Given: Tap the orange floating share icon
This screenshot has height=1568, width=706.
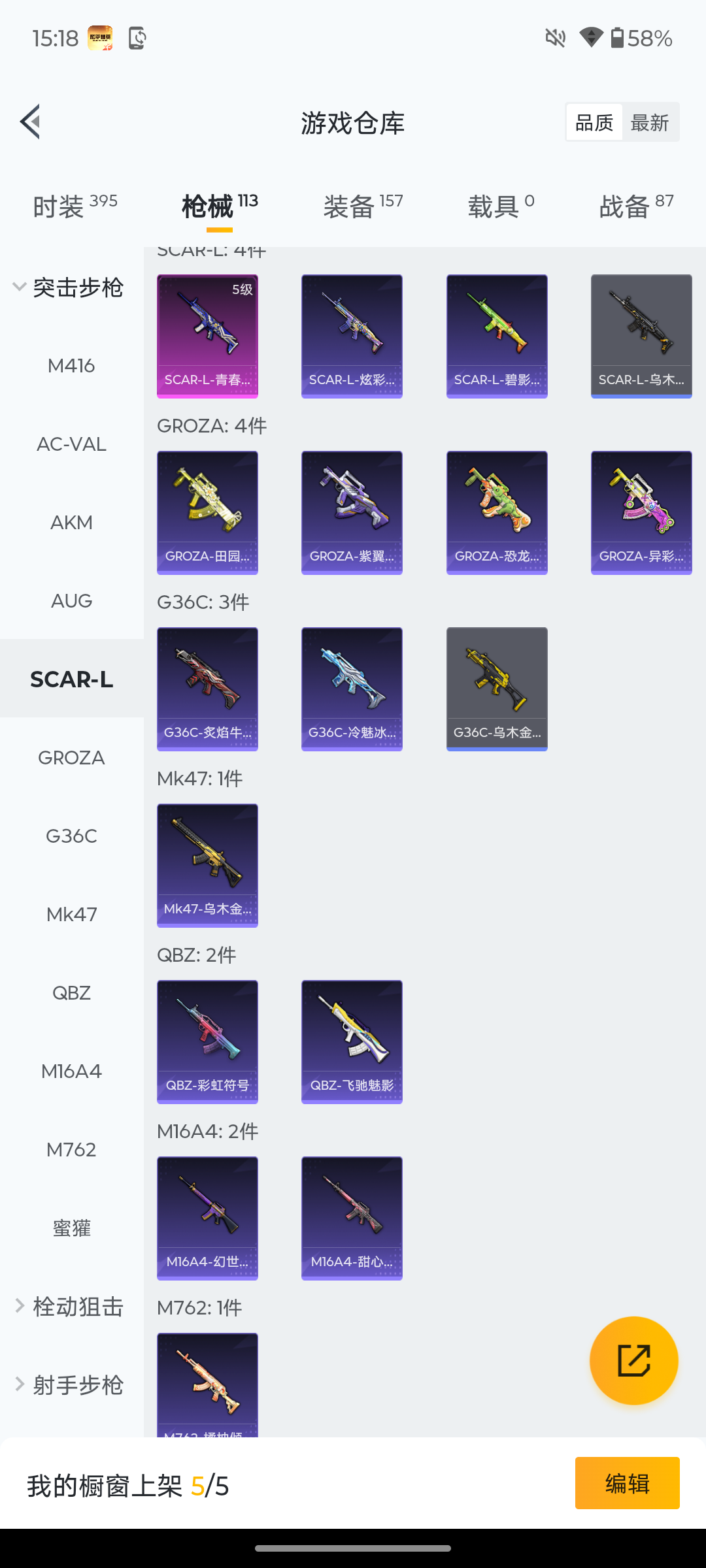Looking at the screenshot, I should click(x=633, y=1360).
